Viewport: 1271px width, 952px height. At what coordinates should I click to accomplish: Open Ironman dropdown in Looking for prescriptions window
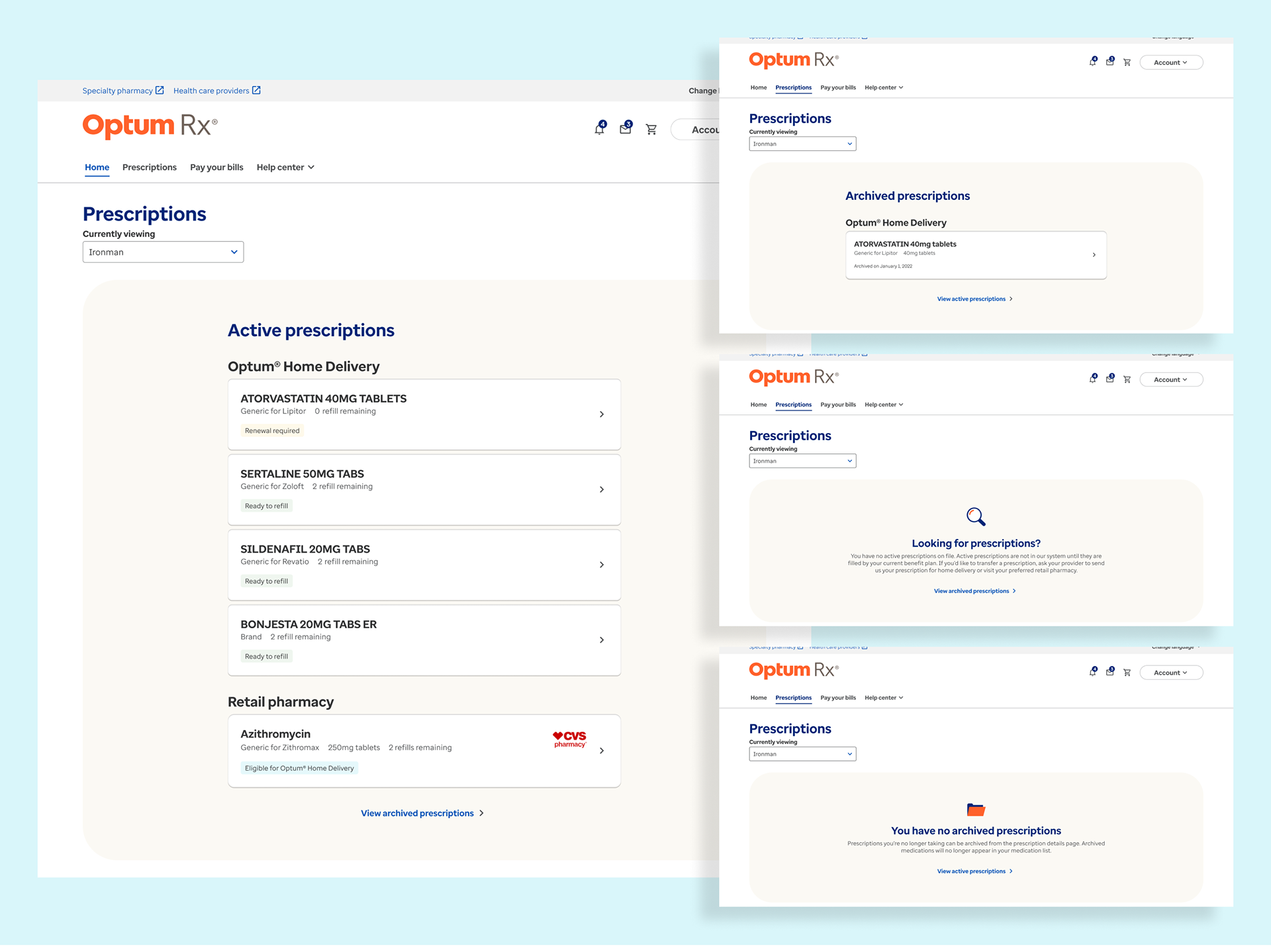tap(802, 461)
